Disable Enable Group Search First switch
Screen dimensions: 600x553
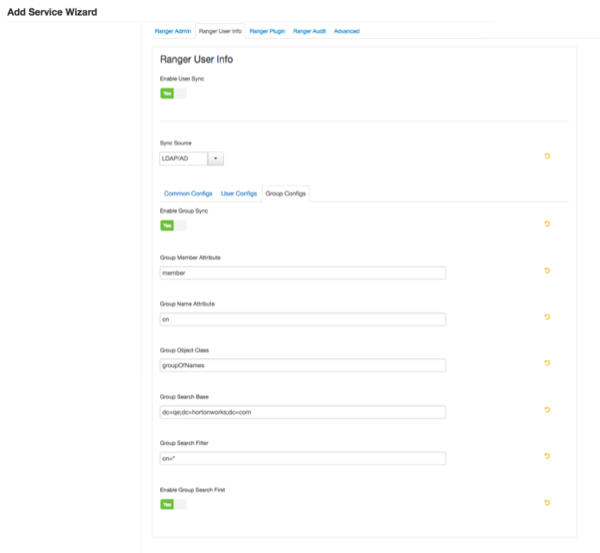coord(173,504)
